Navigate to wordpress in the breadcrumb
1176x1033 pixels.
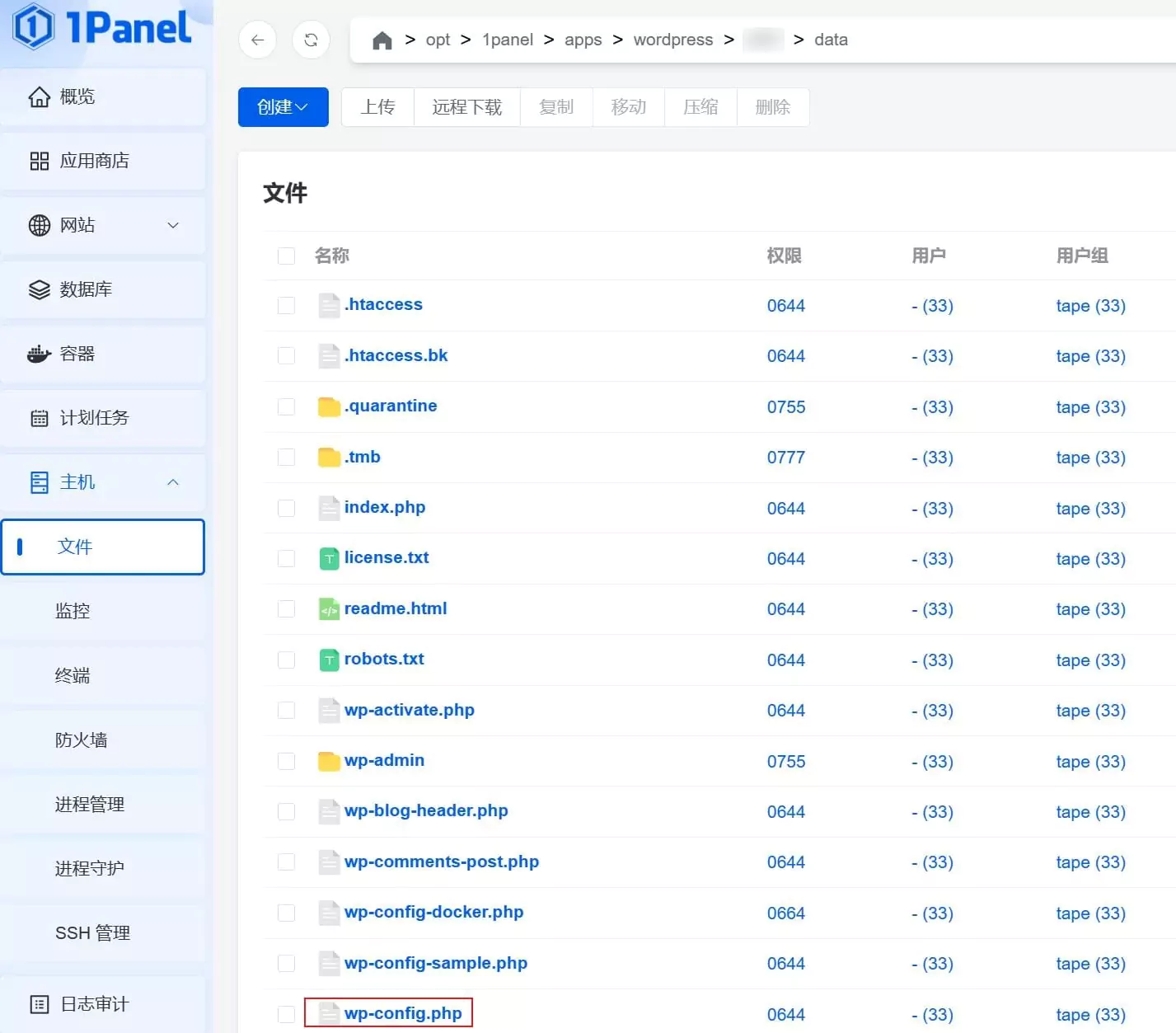672,39
